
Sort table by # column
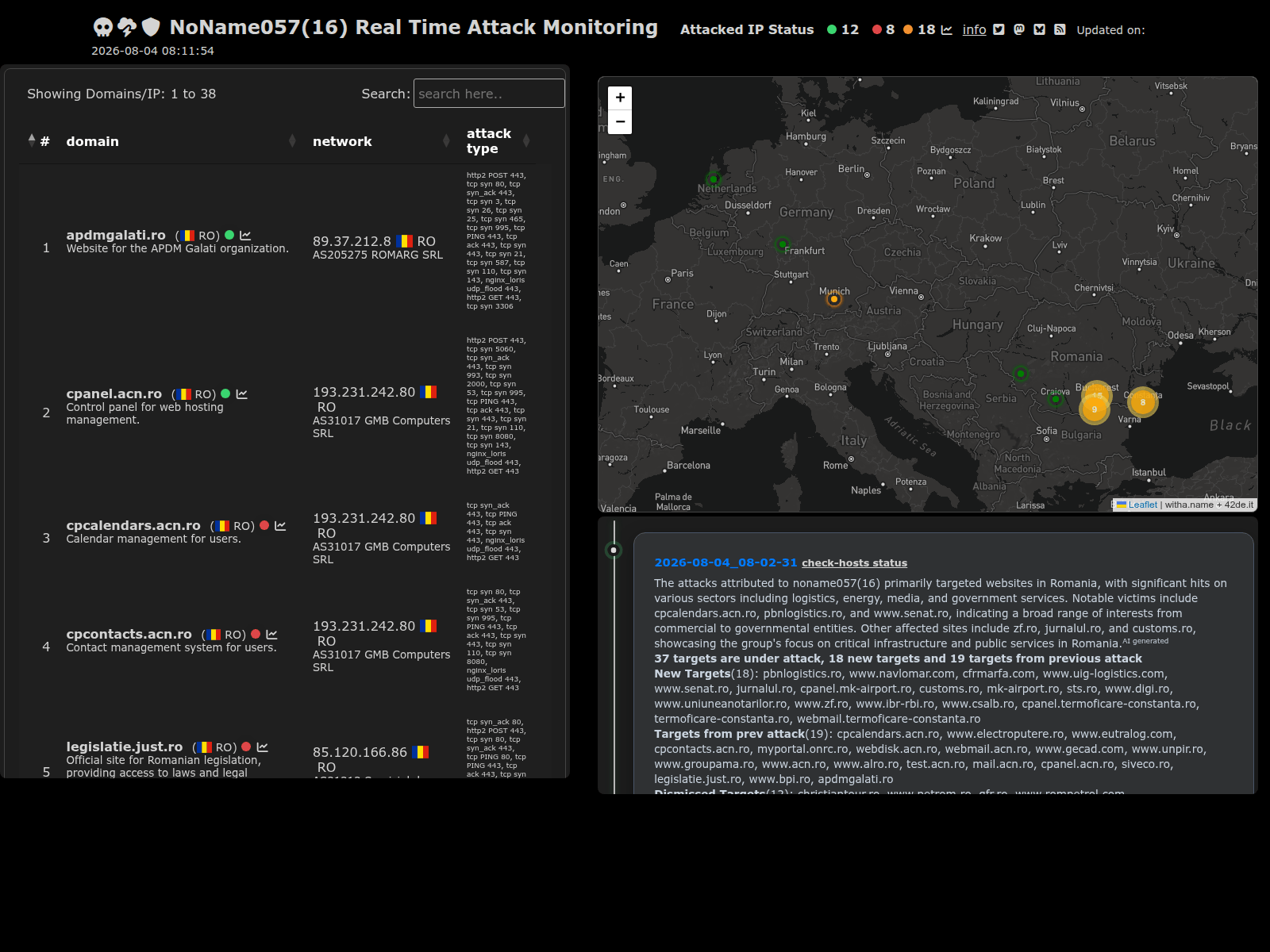tap(39, 141)
